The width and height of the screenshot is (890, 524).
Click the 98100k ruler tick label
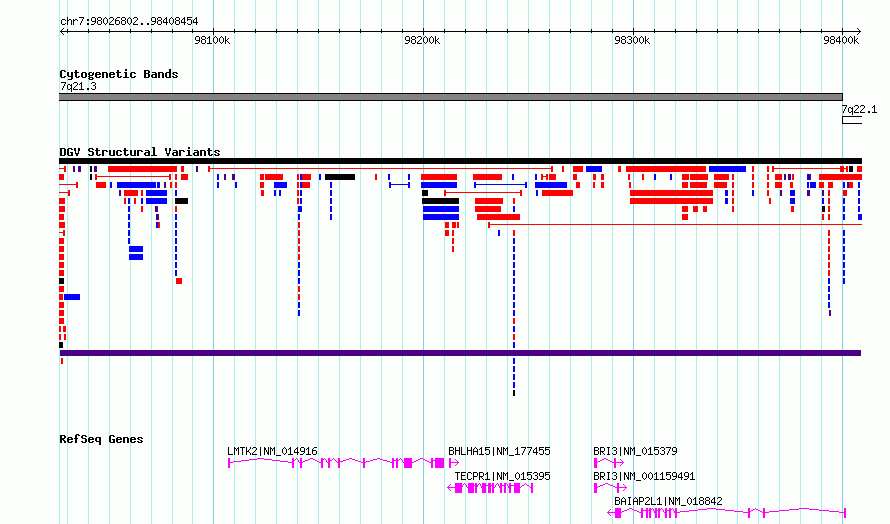212,40
